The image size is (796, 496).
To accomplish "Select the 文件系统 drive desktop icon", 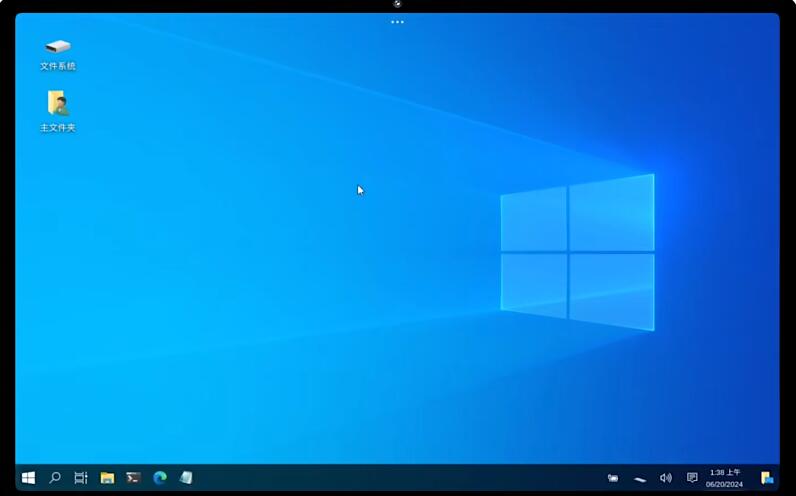I will [58, 54].
